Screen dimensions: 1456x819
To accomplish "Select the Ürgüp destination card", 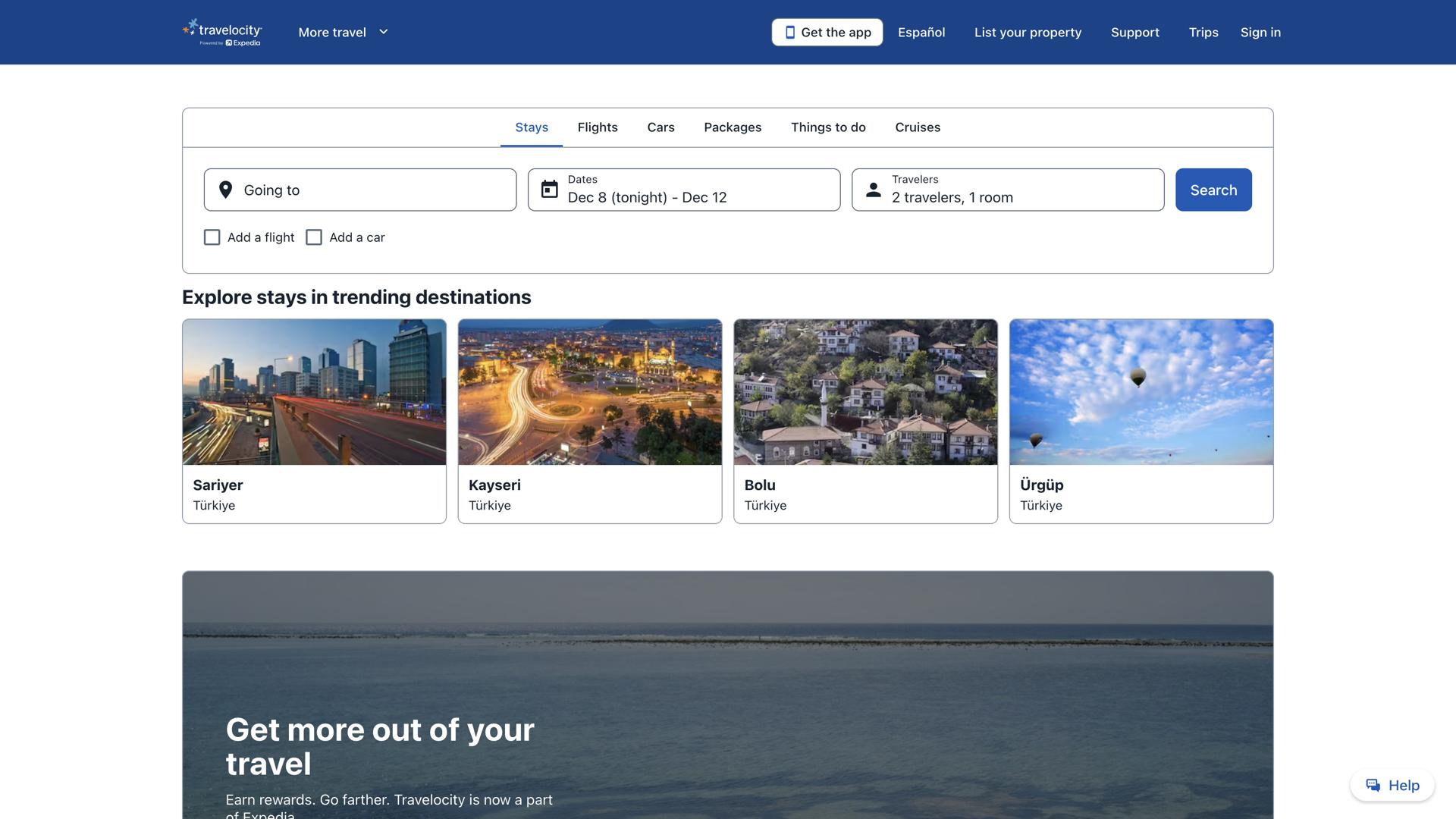I will coord(1141,421).
